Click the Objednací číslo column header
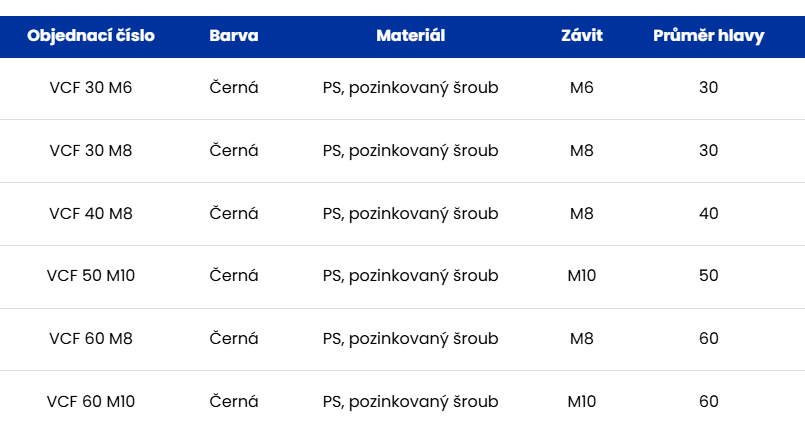This screenshot has width=805, height=443. coord(91,35)
